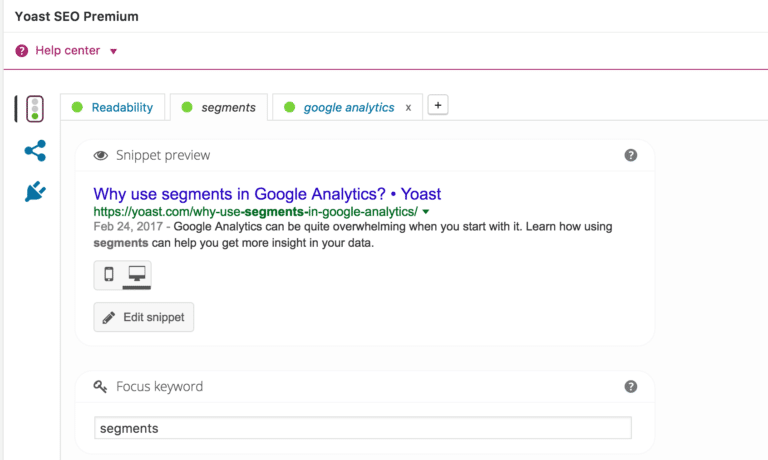Switch to the google analytics keyword tab

point(349,107)
